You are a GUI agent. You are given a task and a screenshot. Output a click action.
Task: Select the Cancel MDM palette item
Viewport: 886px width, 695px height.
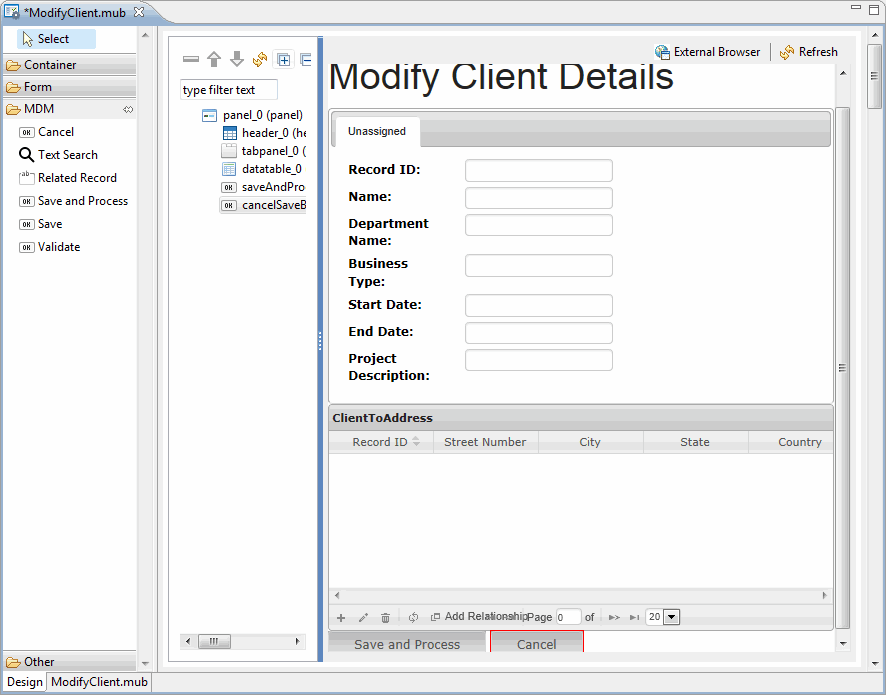pyautogui.click(x=46, y=132)
